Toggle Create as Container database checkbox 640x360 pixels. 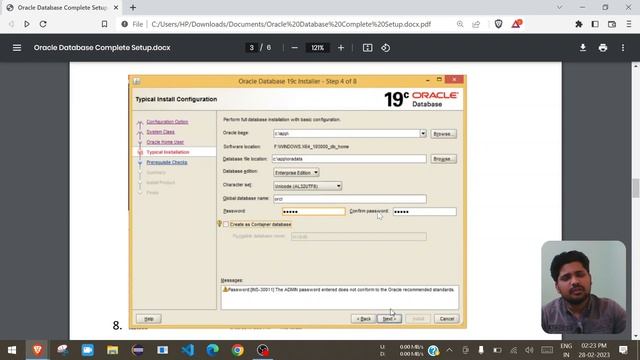[x=226, y=224]
